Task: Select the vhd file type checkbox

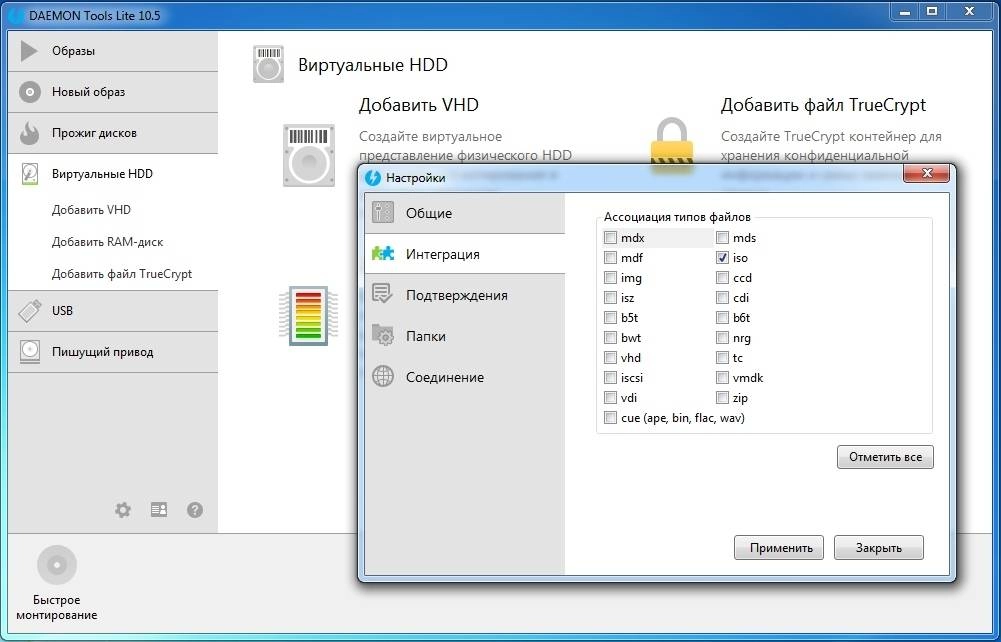Action: [x=610, y=357]
